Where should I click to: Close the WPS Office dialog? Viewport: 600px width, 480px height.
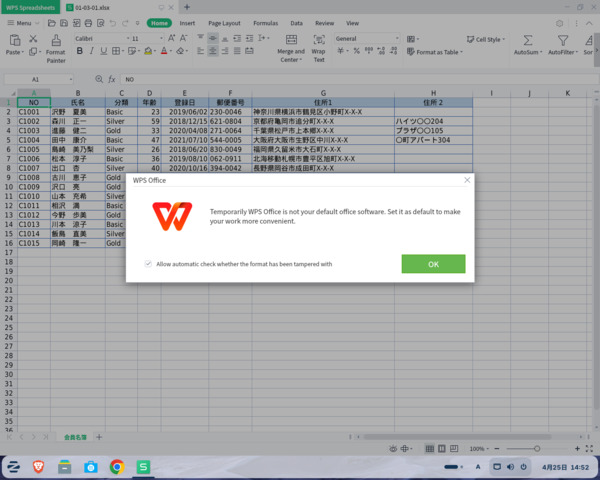click(x=467, y=180)
